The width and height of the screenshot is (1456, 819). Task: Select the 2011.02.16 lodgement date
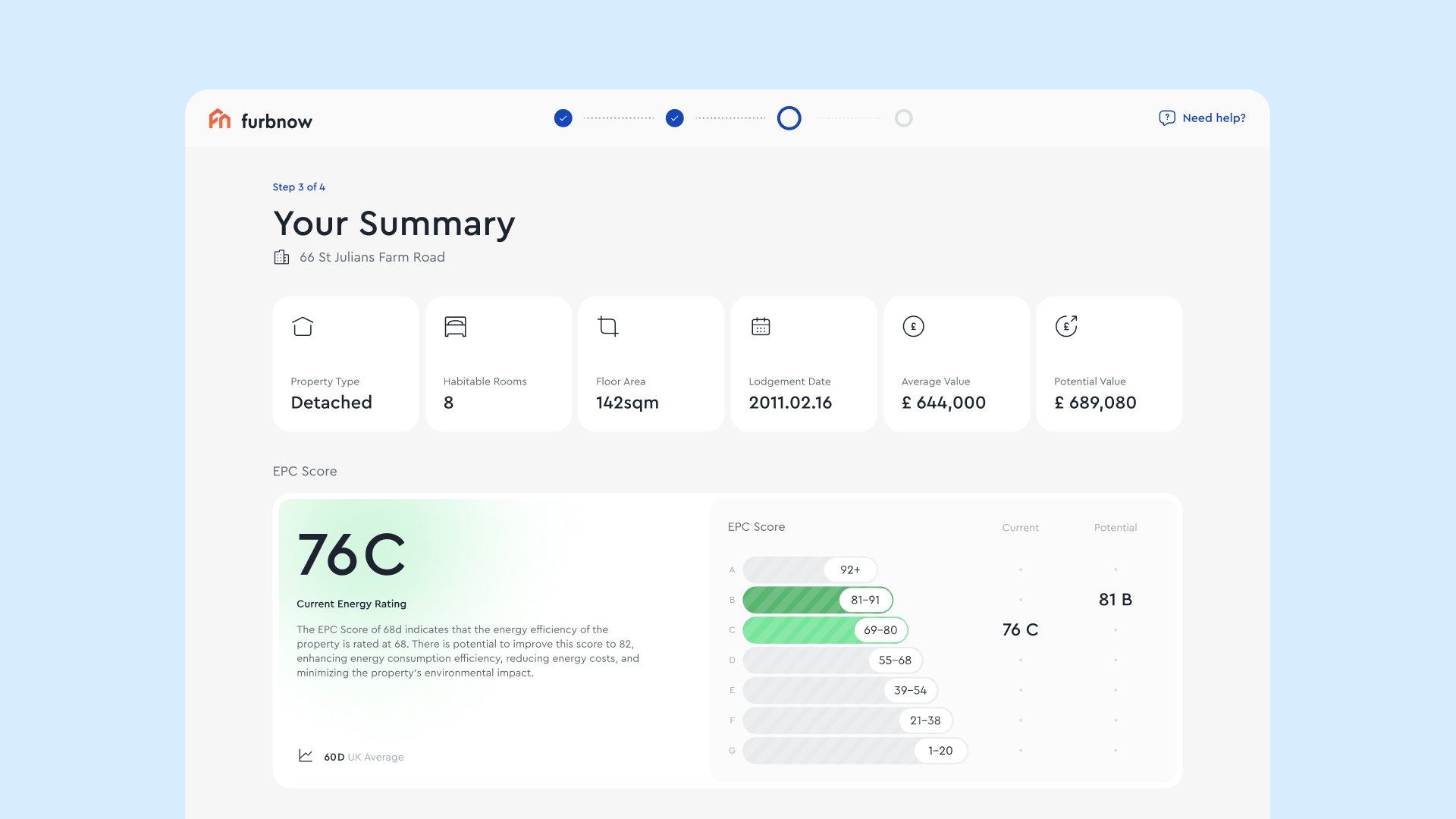point(790,403)
